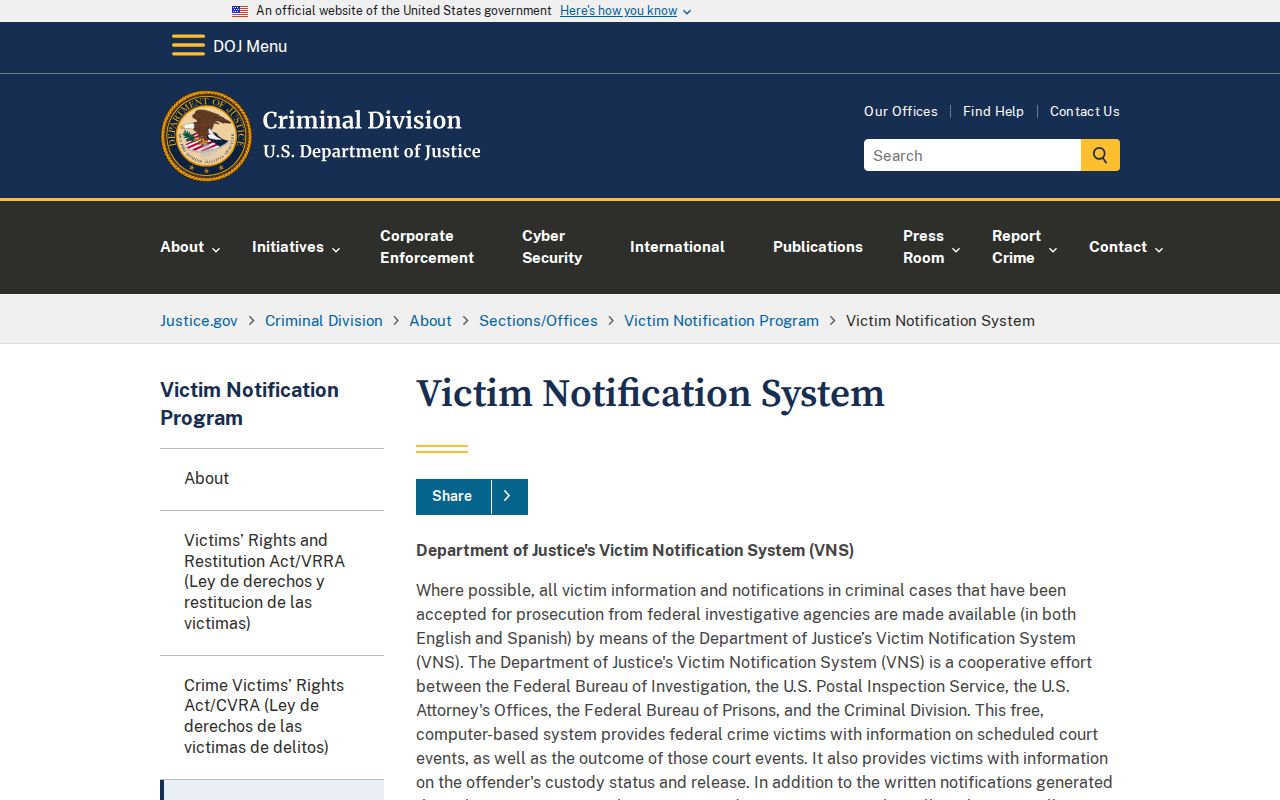Expand the Press Room dropdown menu
This screenshot has width=1280, height=800.
click(931, 247)
